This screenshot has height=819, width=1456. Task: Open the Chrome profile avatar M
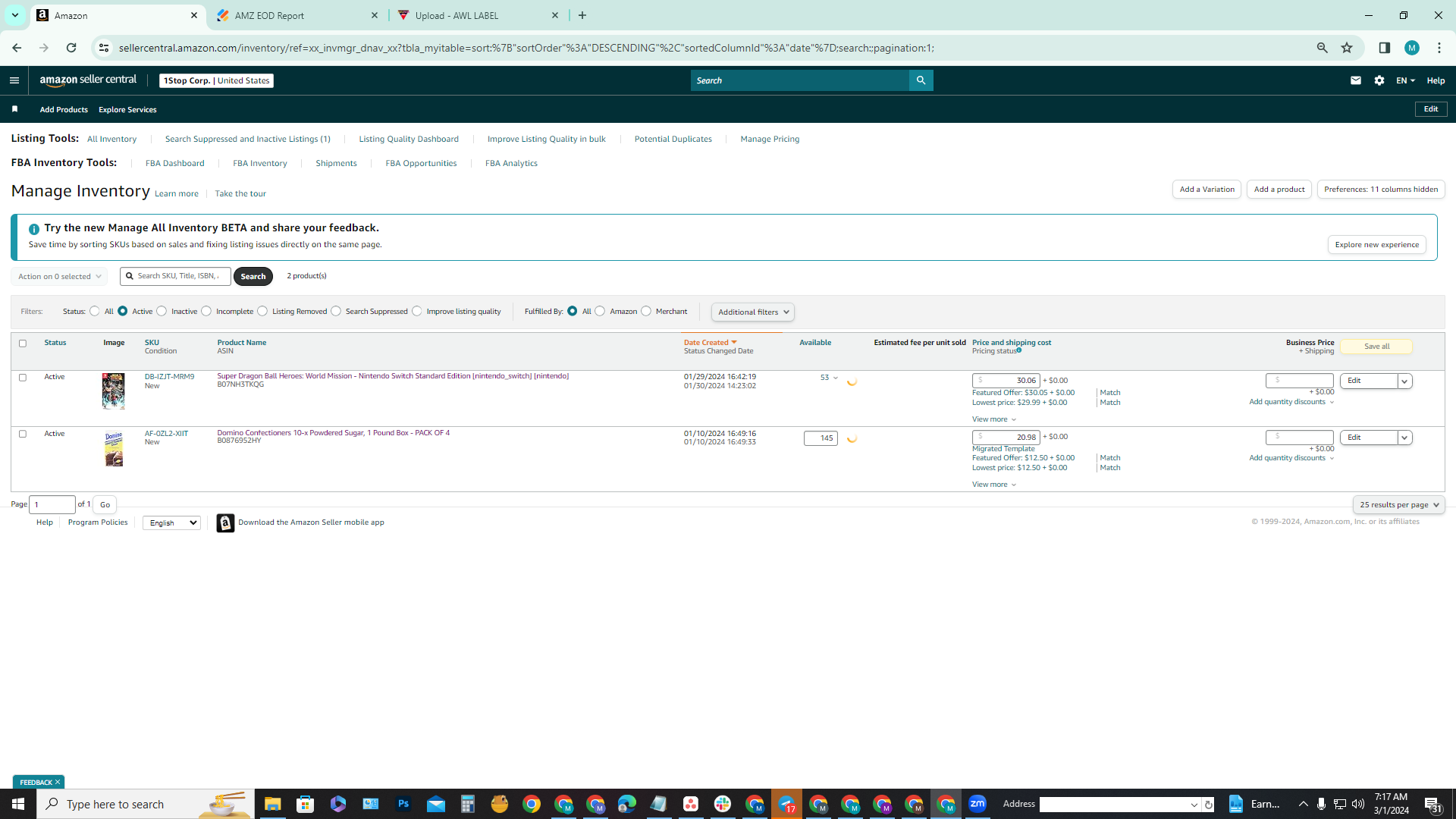pos(1412,48)
